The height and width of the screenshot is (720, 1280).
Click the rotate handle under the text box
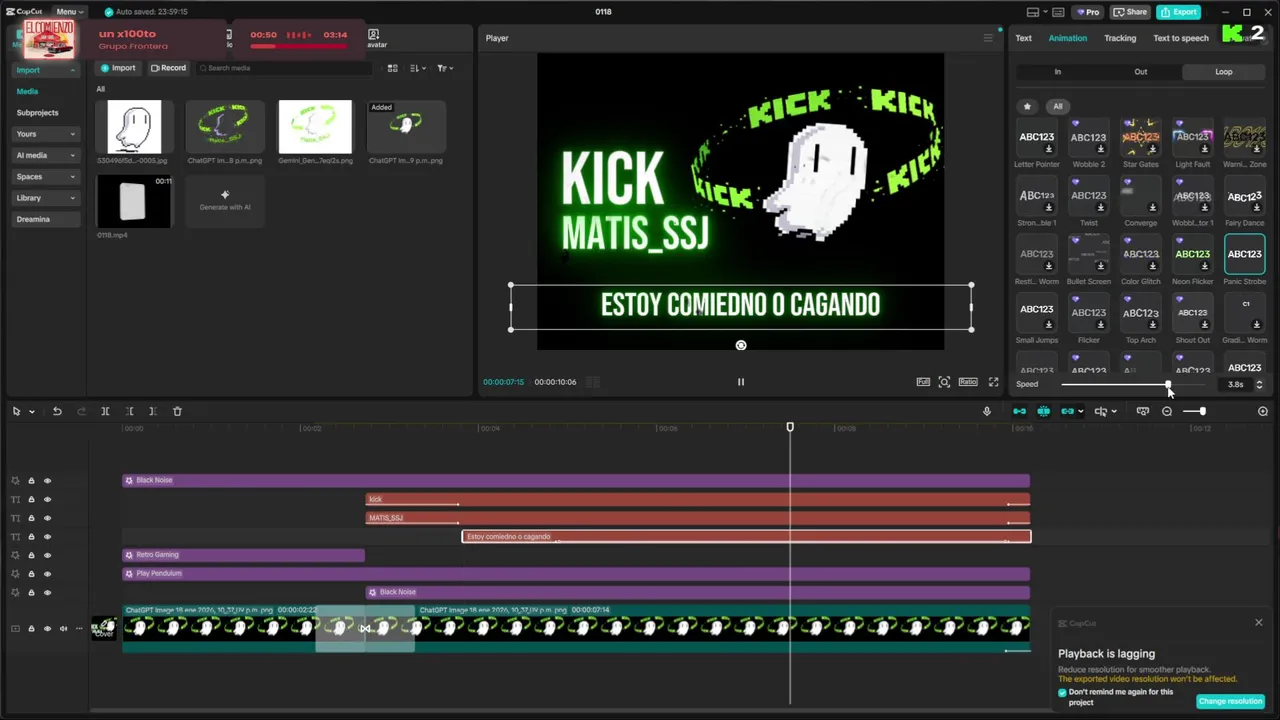click(x=741, y=345)
